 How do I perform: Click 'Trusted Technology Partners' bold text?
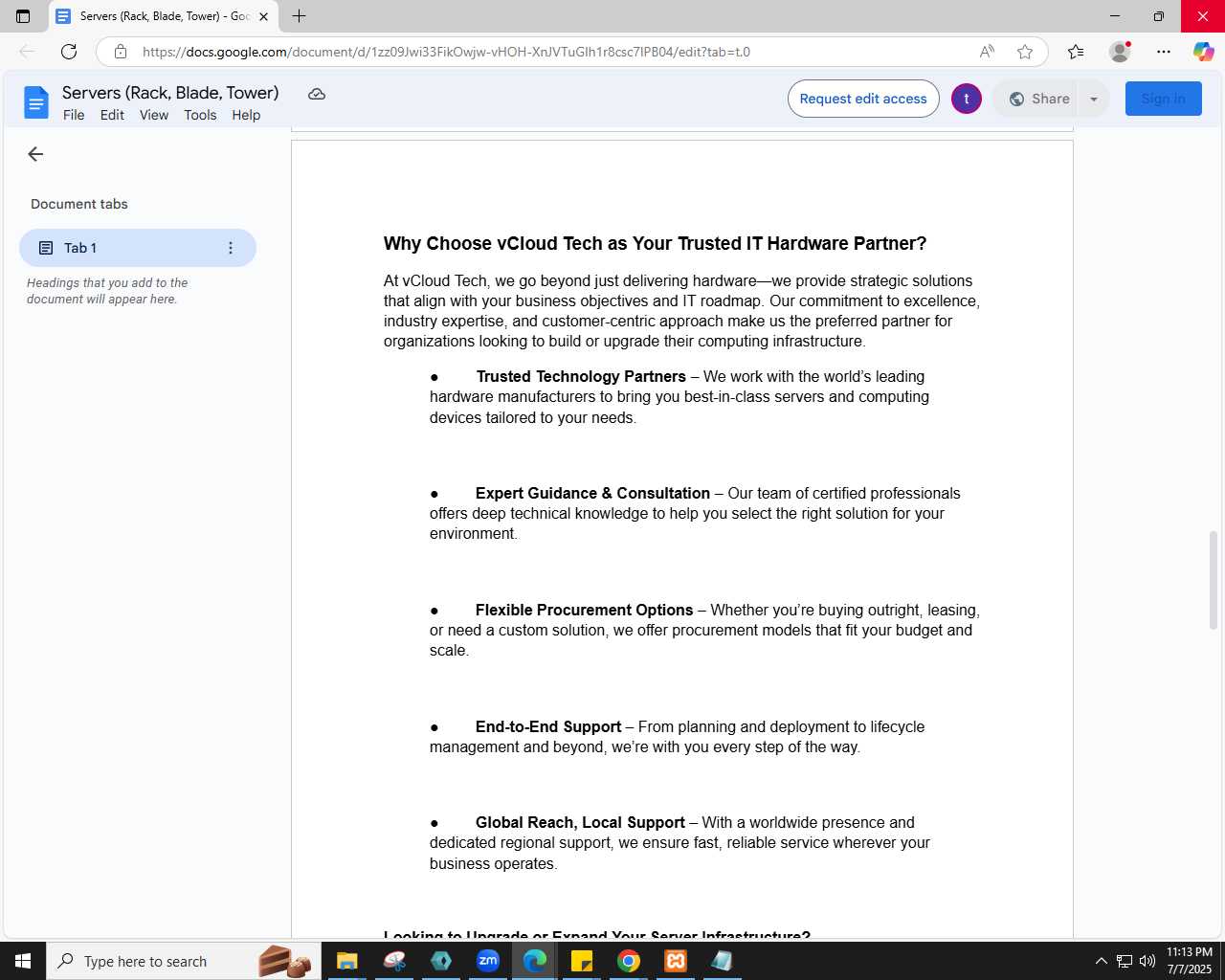[581, 376]
